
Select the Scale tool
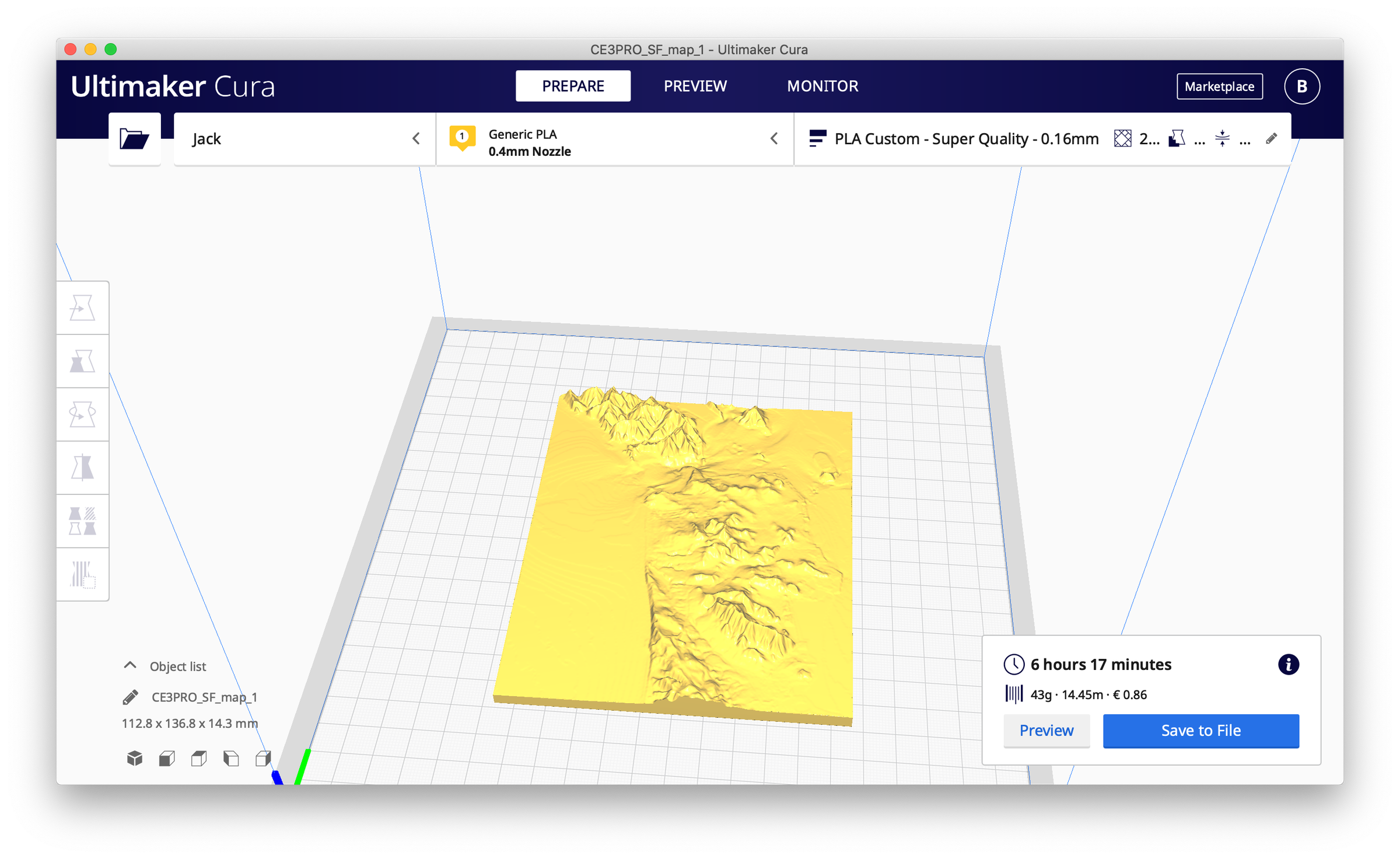(x=82, y=361)
